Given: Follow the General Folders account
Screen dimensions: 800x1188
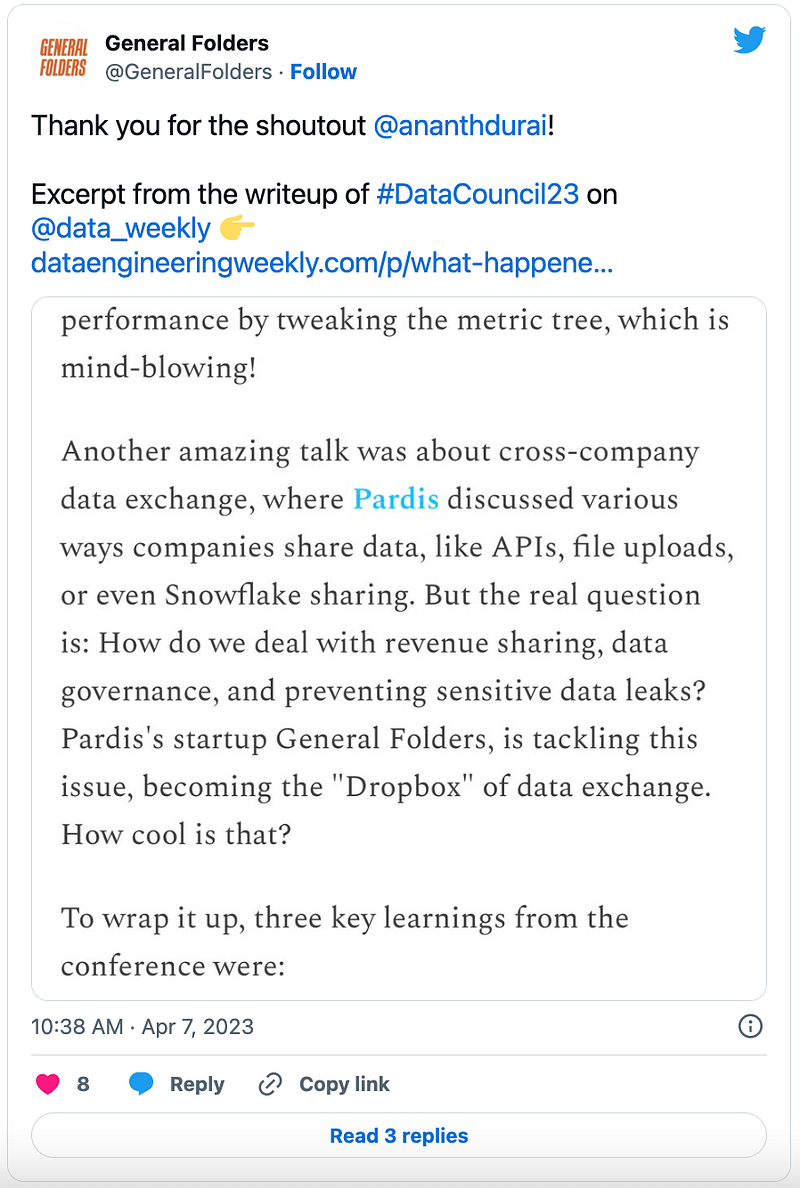Looking at the screenshot, I should 323,72.
